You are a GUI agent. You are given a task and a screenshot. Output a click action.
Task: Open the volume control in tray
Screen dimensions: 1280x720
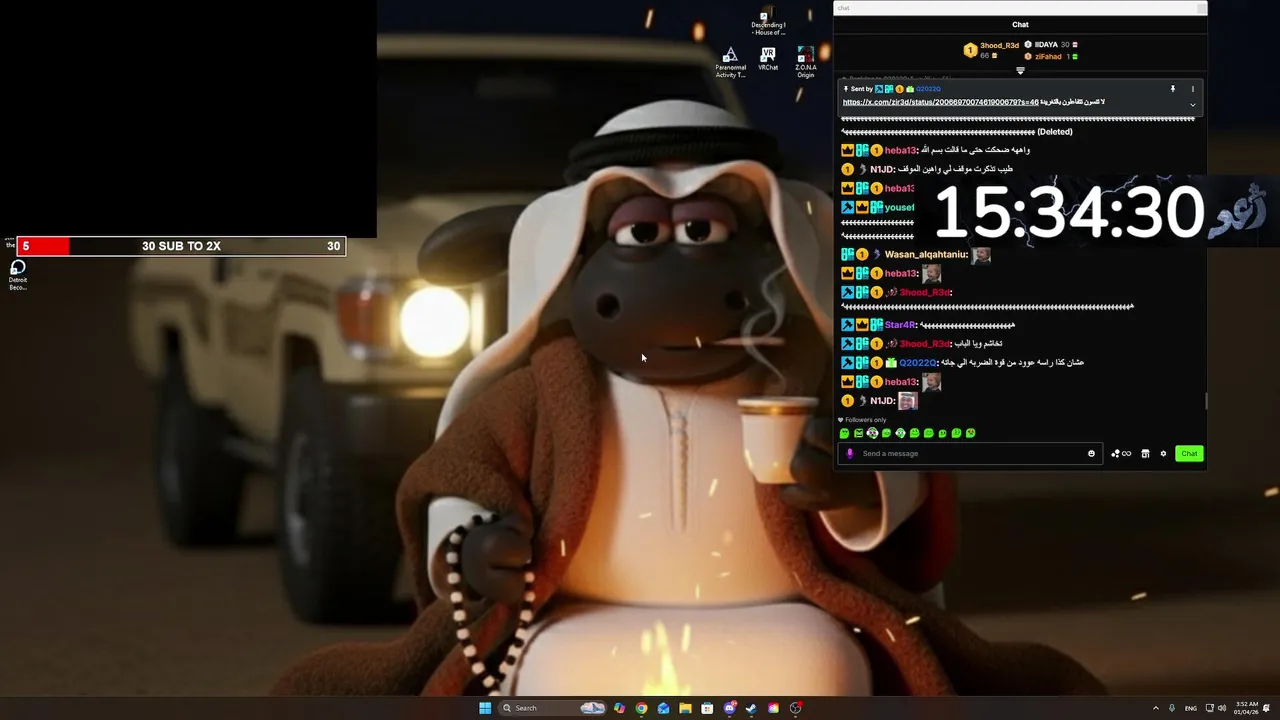click(1222, 708)
